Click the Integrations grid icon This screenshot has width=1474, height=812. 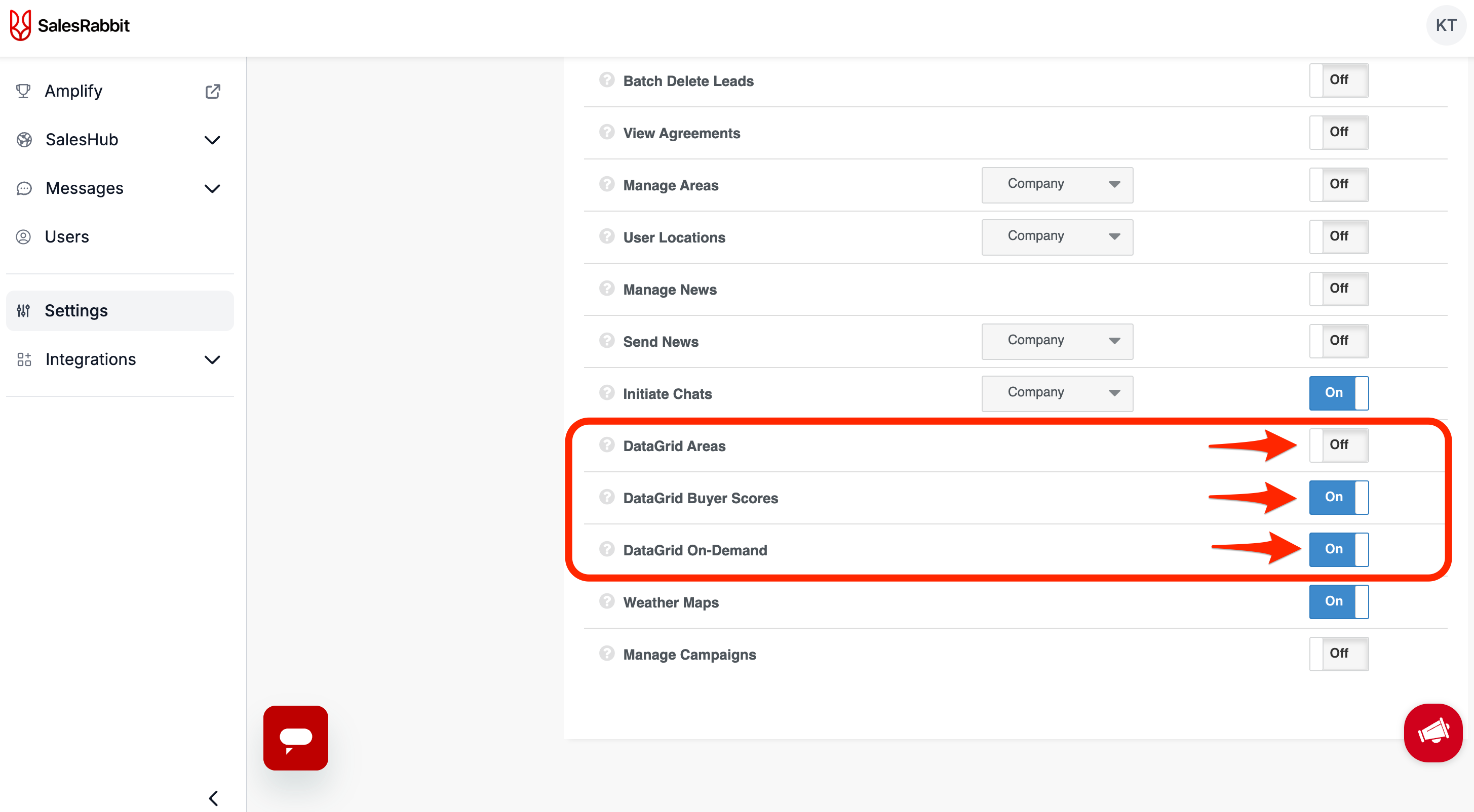point(24,359)
